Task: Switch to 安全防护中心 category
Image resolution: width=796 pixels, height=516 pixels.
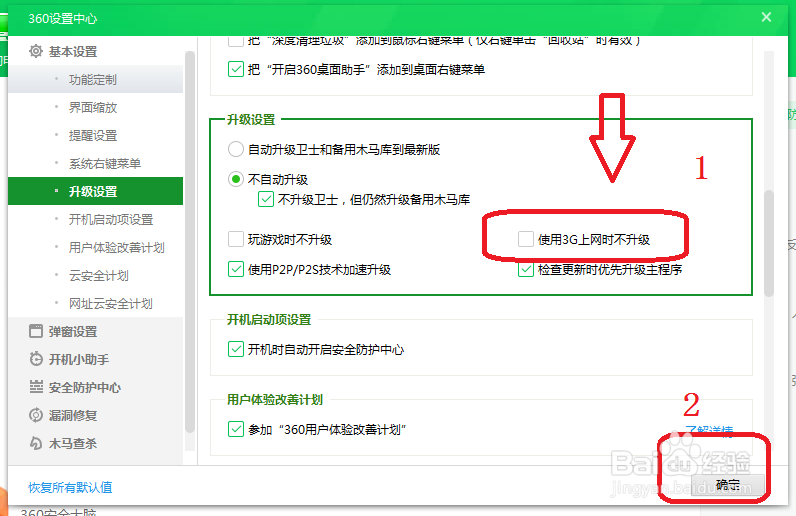Action: [95, 387]
